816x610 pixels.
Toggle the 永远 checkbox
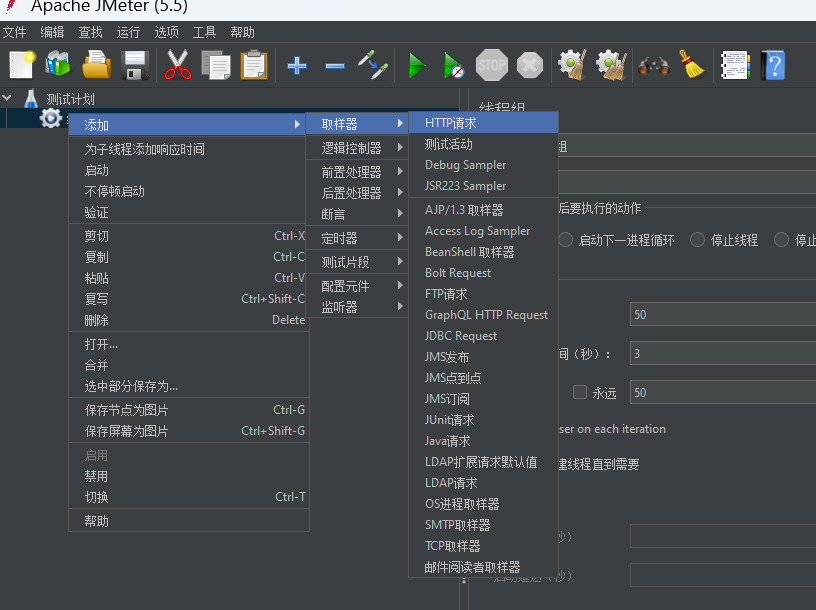tap(580, 393)
